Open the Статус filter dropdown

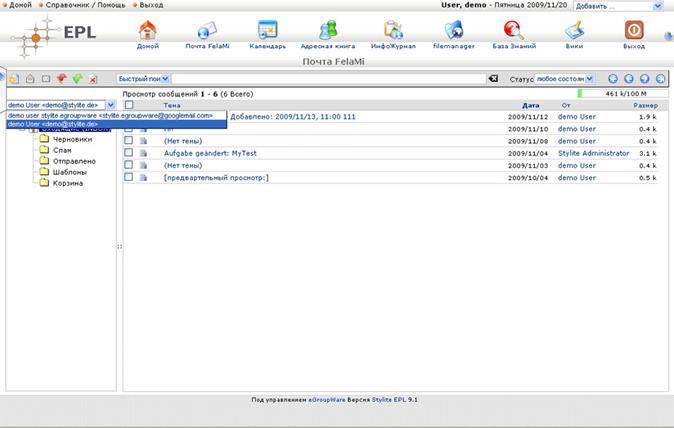[565, 78]
